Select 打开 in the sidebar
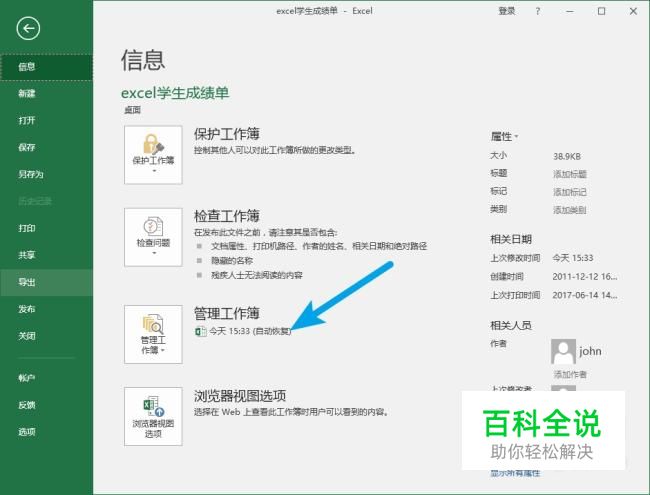 tap(46, 121)
